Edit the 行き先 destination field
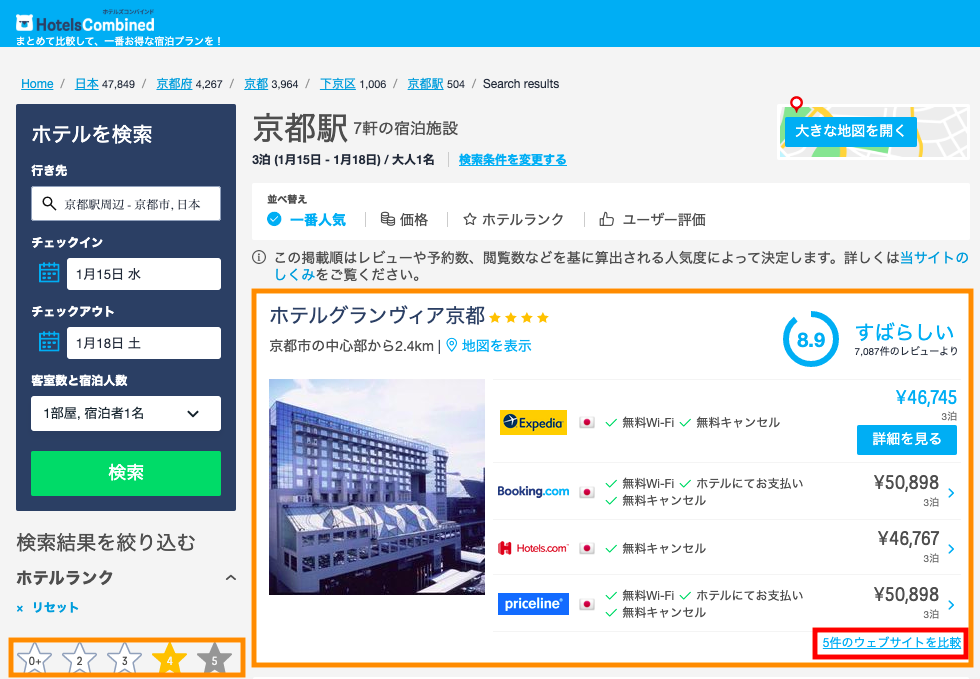The height and width of the screenshot is (679, 980). [x=126, y=203]
